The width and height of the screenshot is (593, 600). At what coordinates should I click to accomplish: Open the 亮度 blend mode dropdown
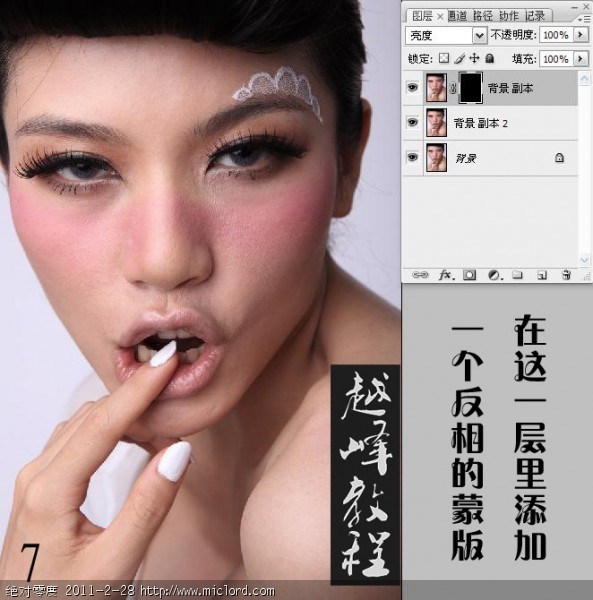coord(446,36)
